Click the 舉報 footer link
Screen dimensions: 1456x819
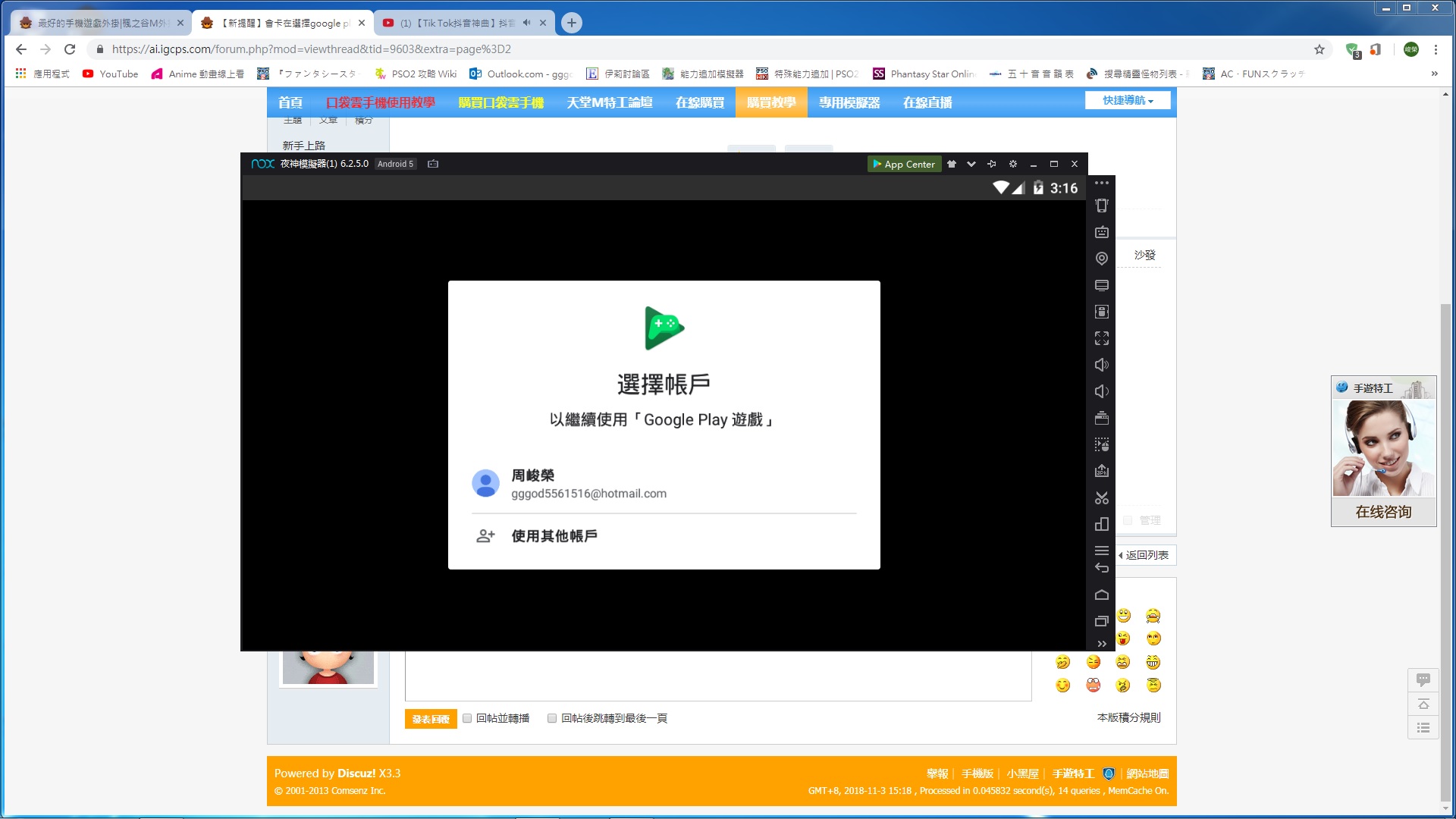pyautogui.click(x=937, y=773)
